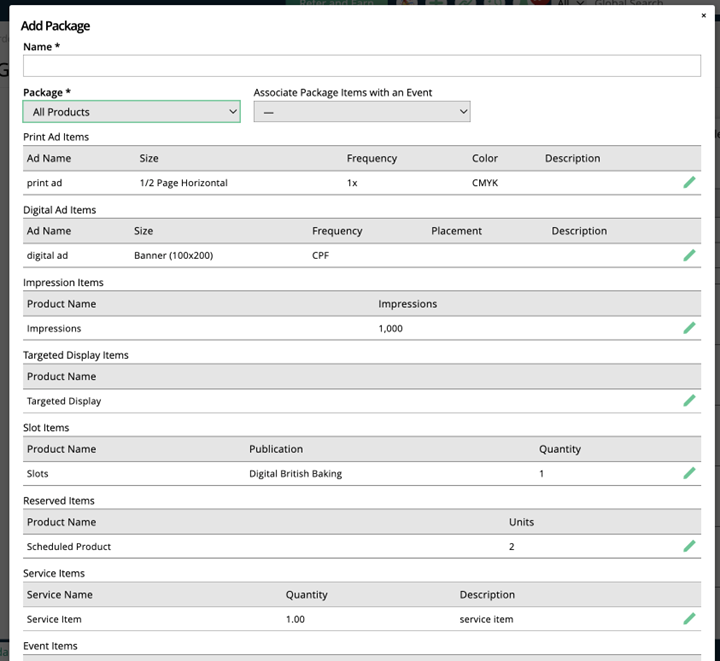Select the '1,000' impressions value
This screenshot has height=661, width=720.
coord(390,328)
